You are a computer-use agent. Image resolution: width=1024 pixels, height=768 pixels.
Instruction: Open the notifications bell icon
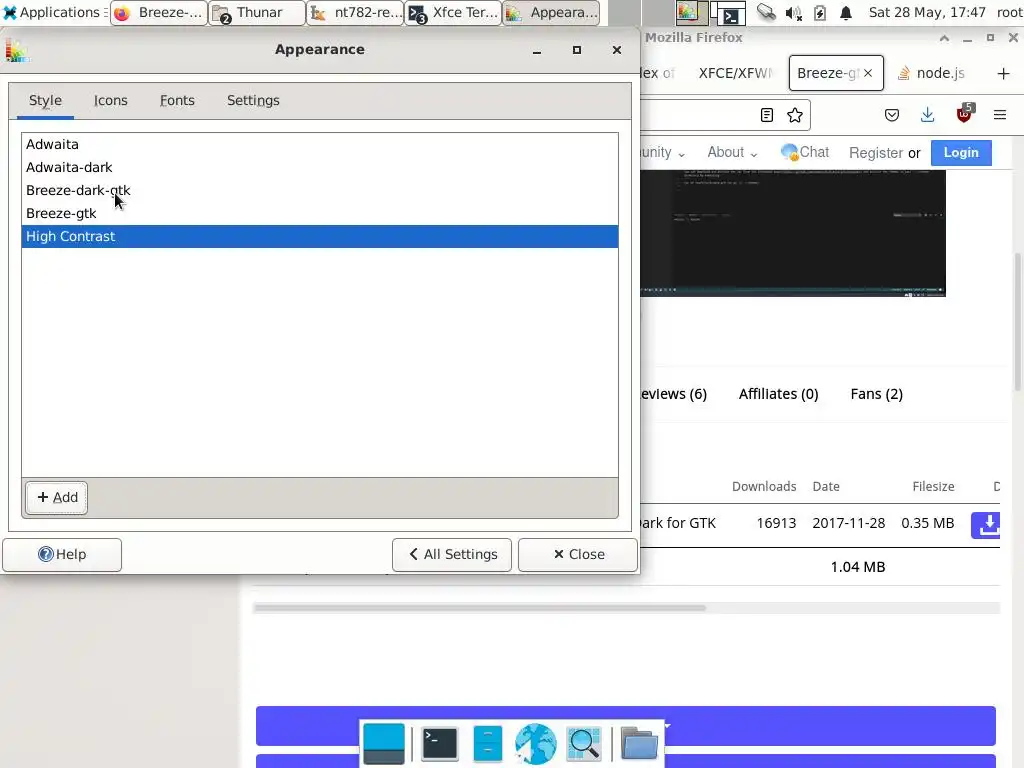coord(846,12)
